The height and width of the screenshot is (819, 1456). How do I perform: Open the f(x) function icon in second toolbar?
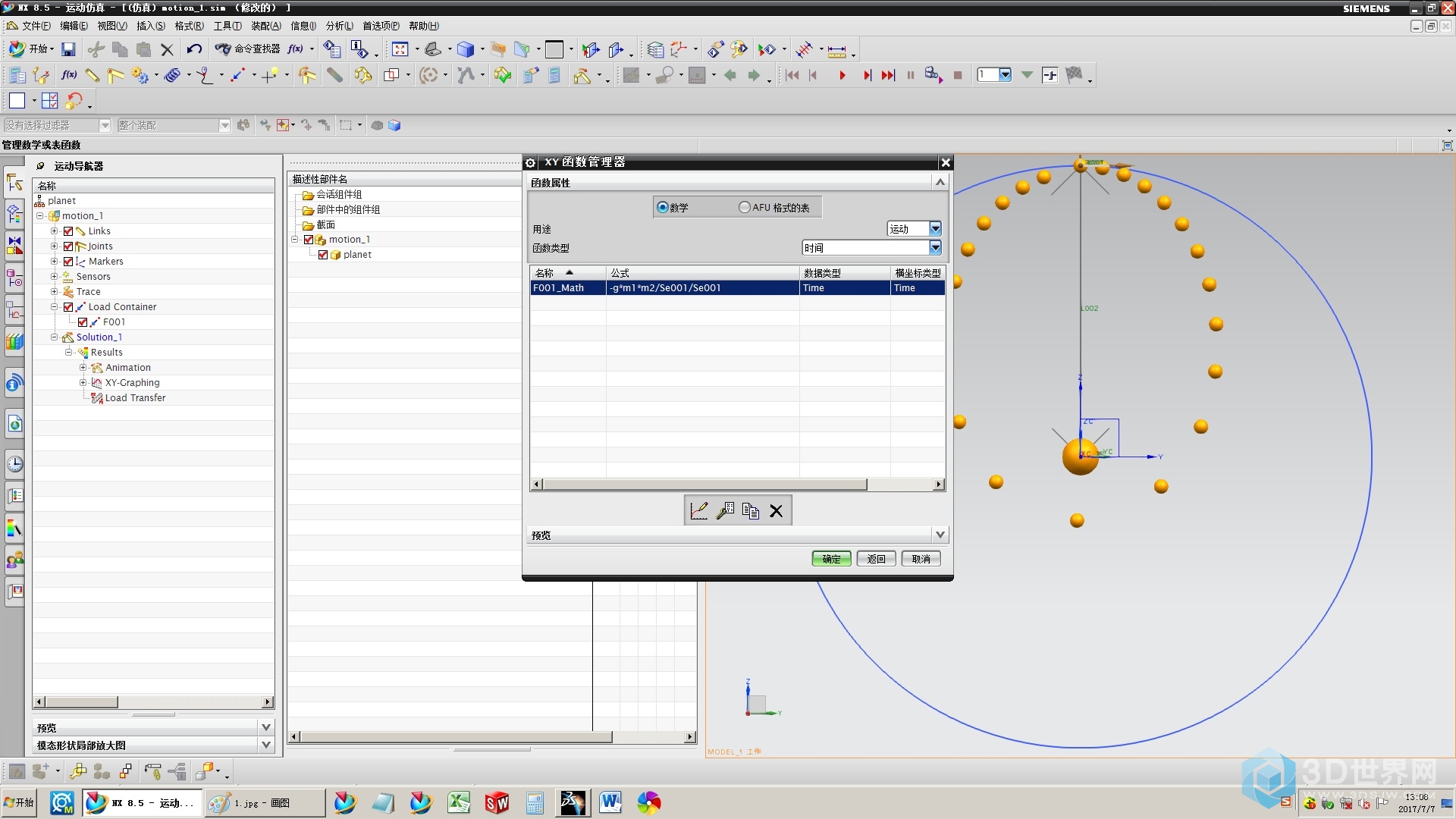69,75
